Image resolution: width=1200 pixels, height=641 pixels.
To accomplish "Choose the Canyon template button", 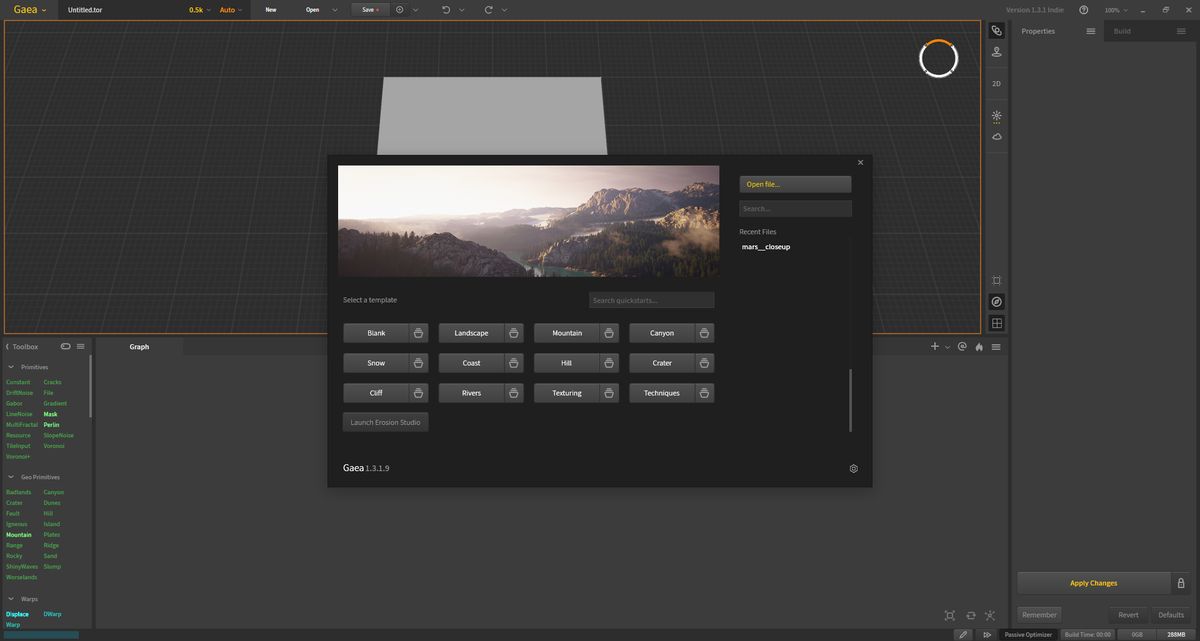I will point(661,333).
